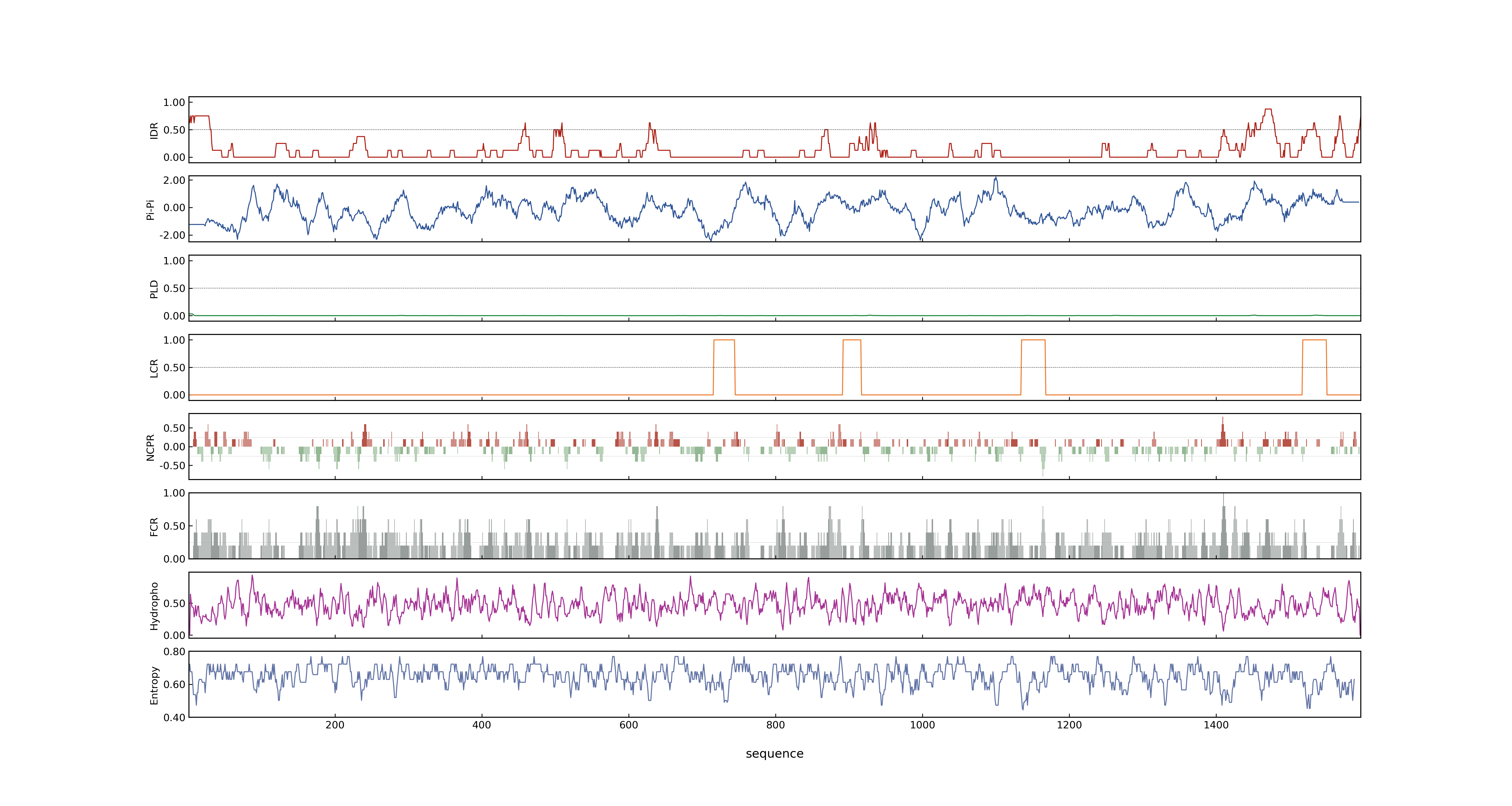Image resolution: width=1512 pixels, height=806 pixels.
Task: Click the '-0.50' tick on NCPR axis
Action: [172, 466]
